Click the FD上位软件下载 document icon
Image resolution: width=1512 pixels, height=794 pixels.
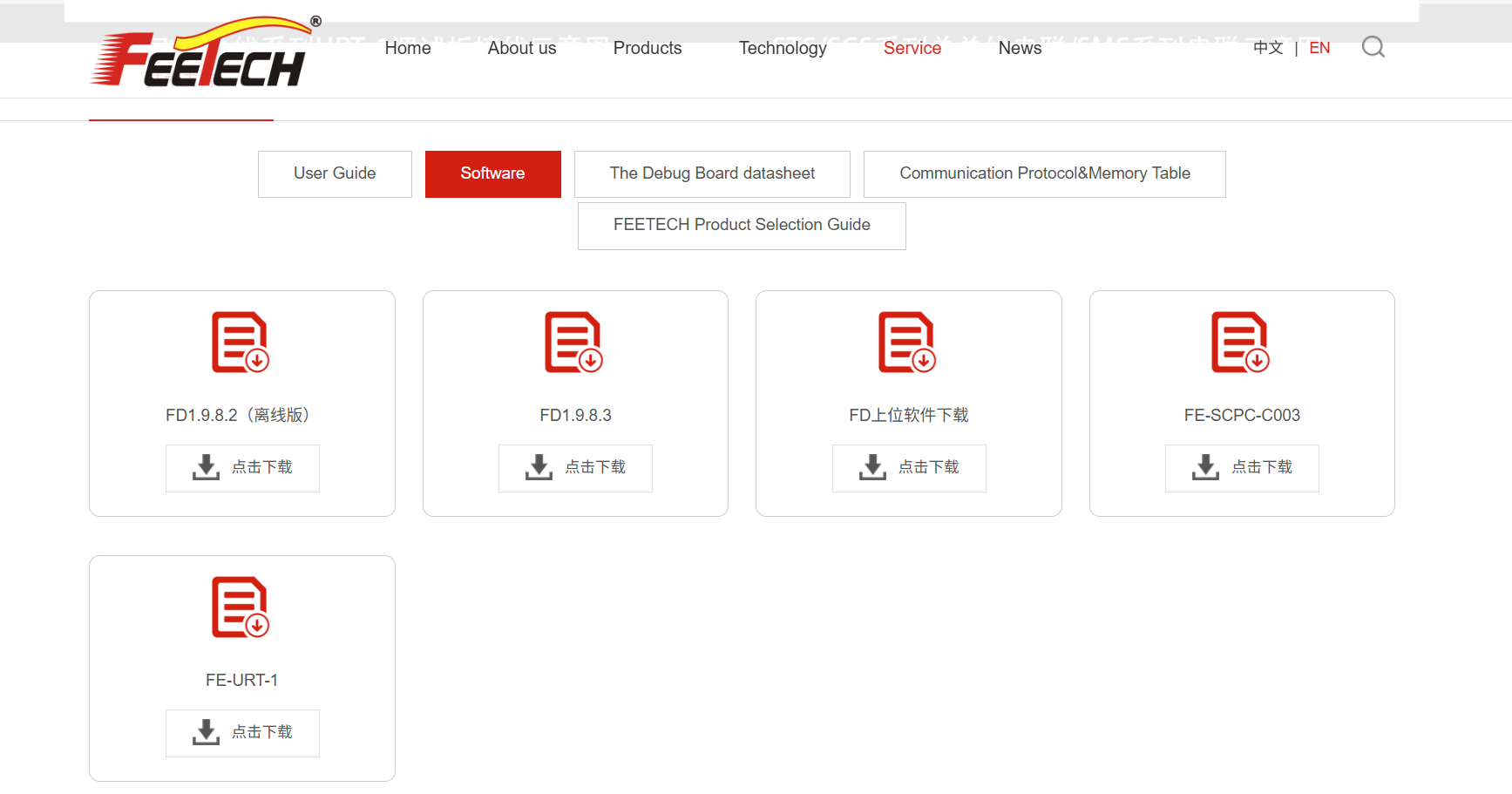[x=907, y=342]
